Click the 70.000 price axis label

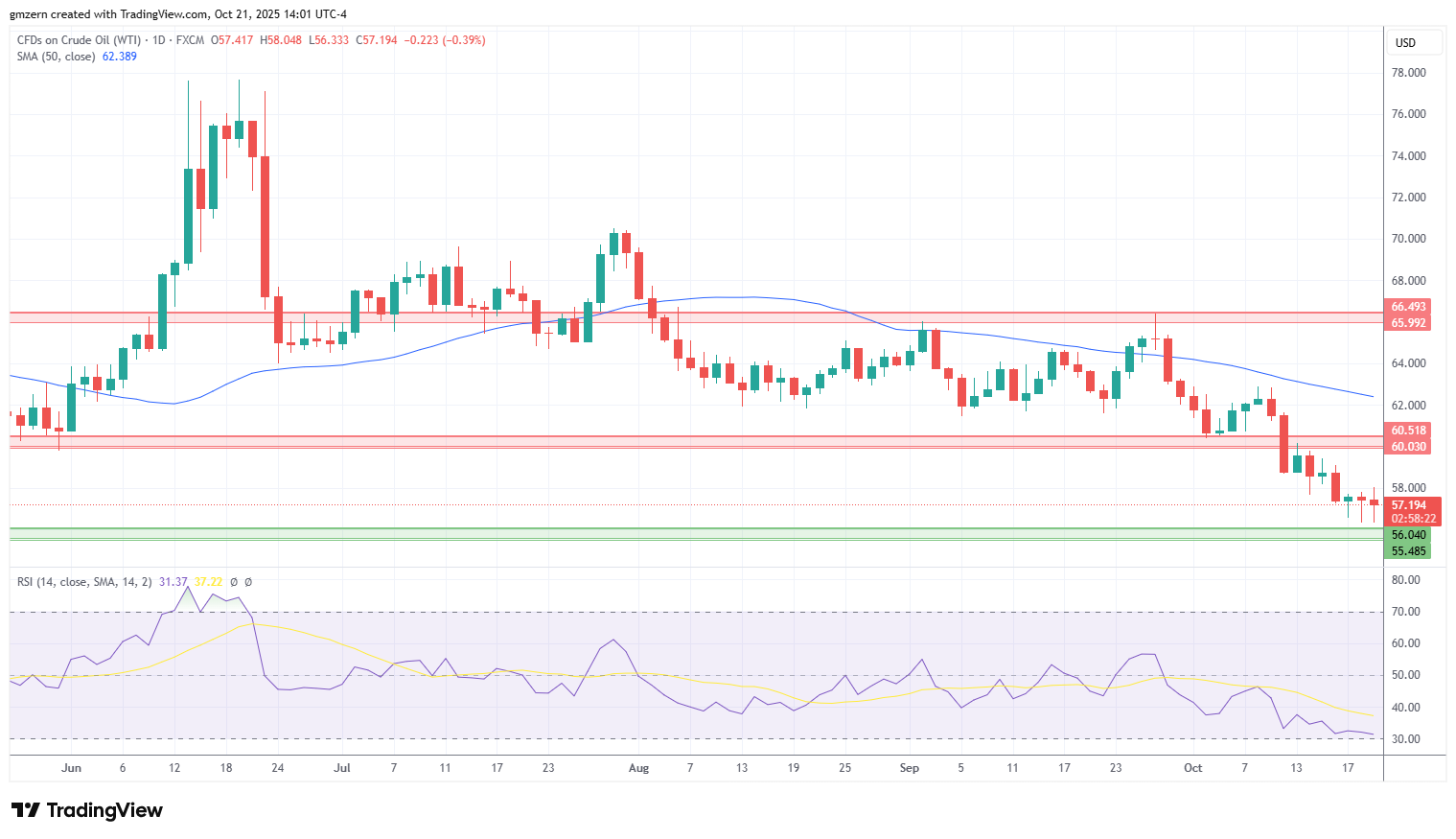point(1409,239)
